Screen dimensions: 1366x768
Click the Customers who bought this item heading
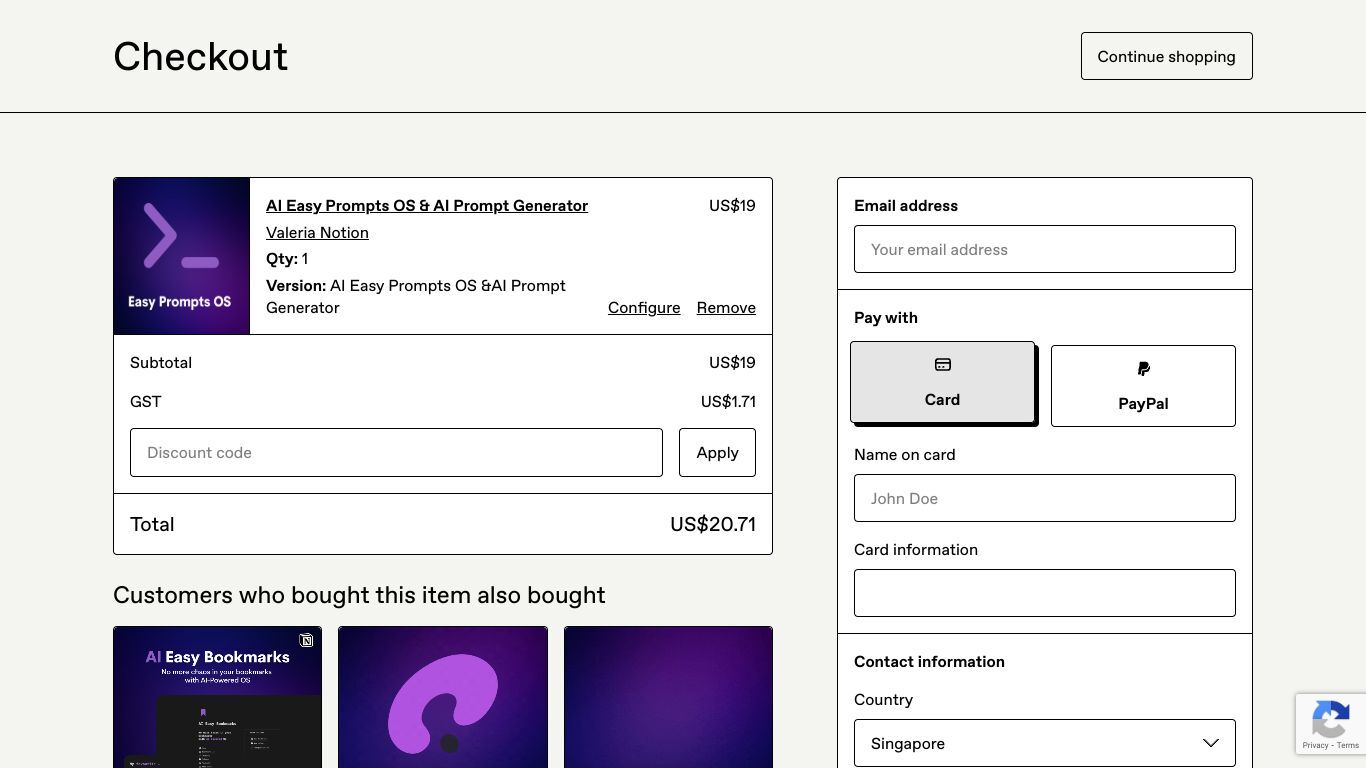[x=359, y=595]
